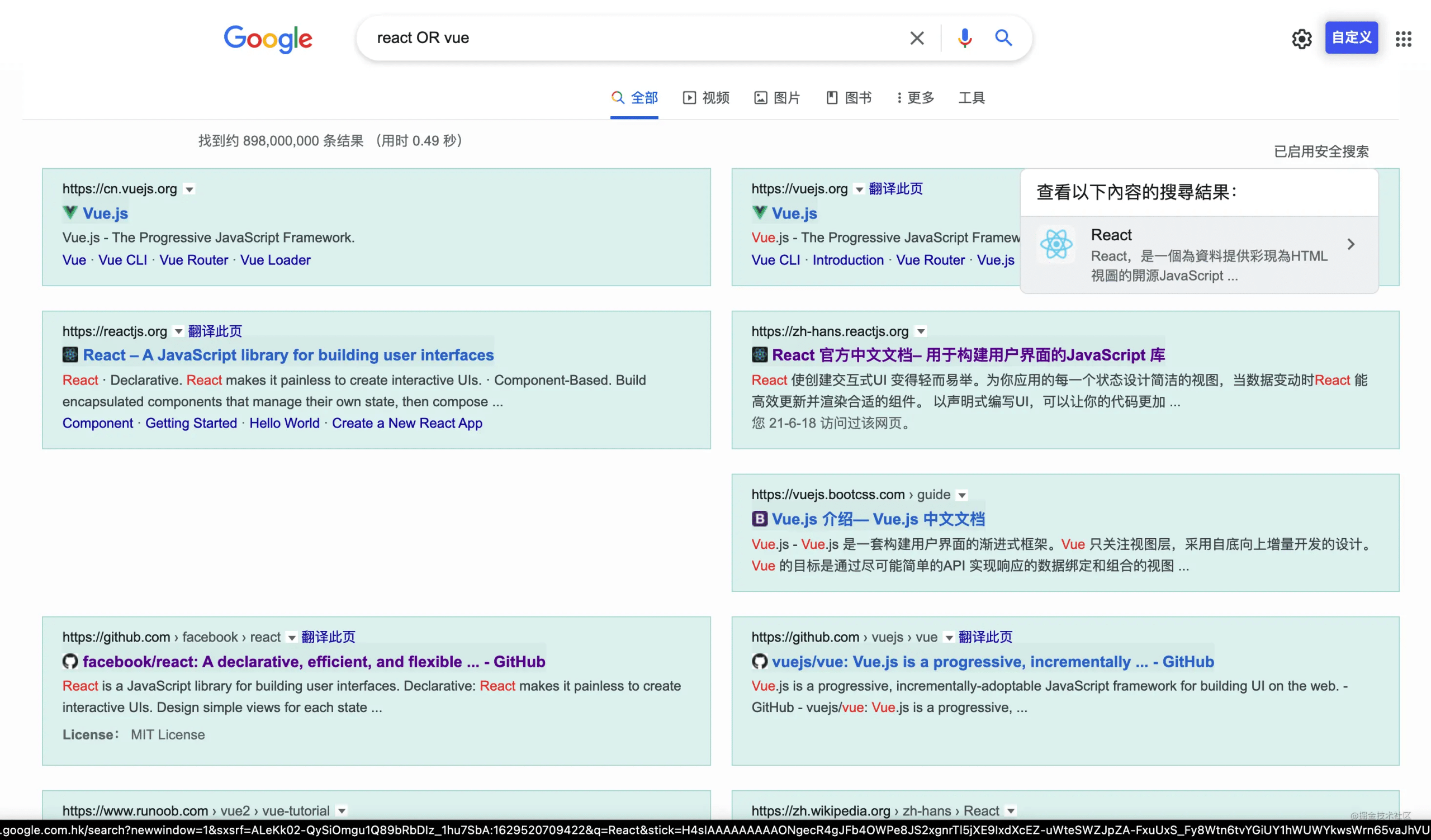The height and width of the screenshot is (840, 1431).
Task: Open Vue Router sitelink under cn.vuejs.org
Action: click(x=193, y=260)
